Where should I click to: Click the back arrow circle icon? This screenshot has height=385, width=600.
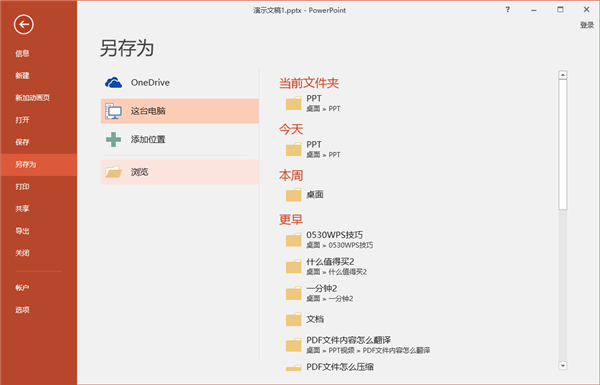click(24, 25)
